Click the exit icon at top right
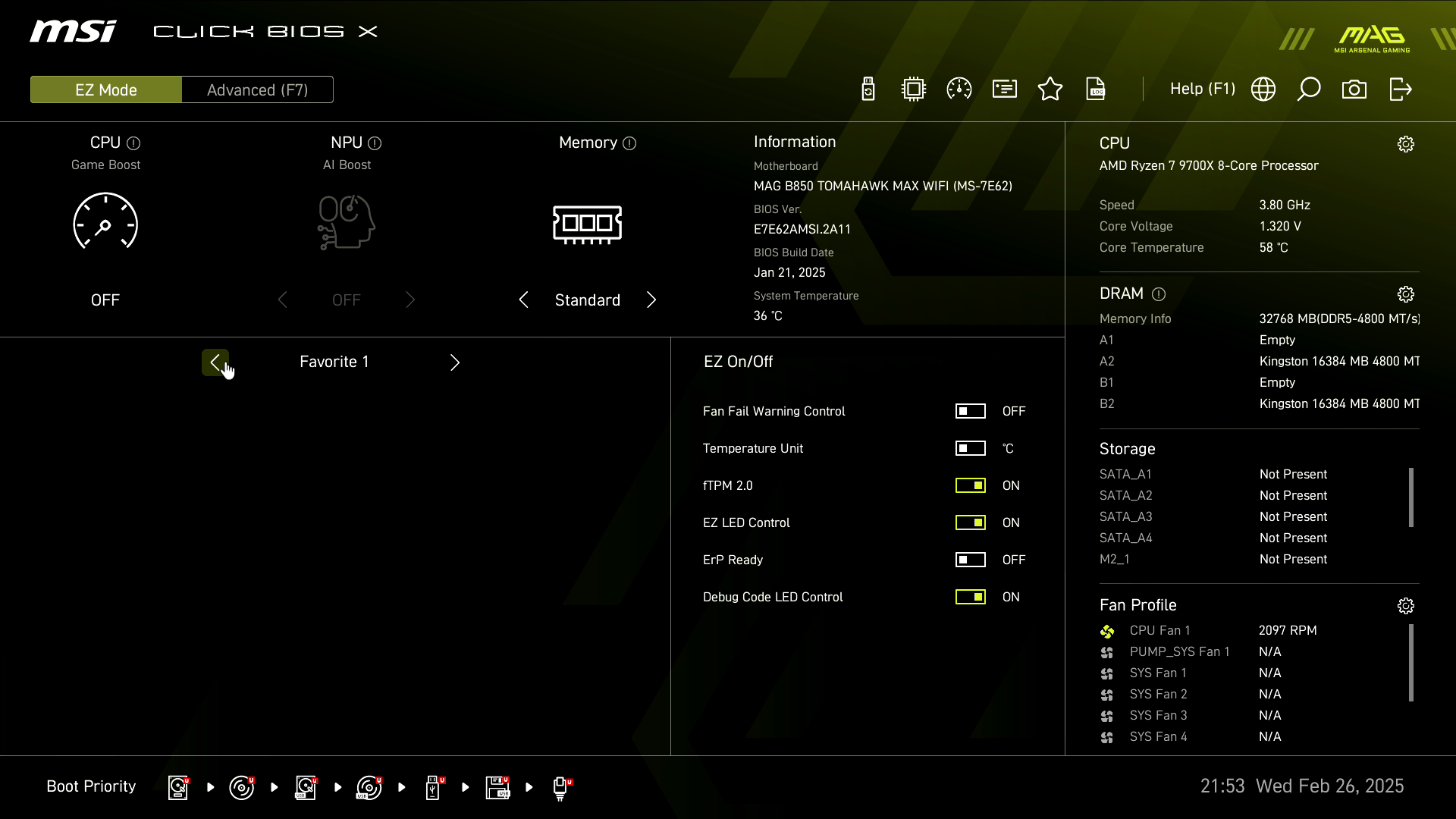 (x=1400, y=89)
